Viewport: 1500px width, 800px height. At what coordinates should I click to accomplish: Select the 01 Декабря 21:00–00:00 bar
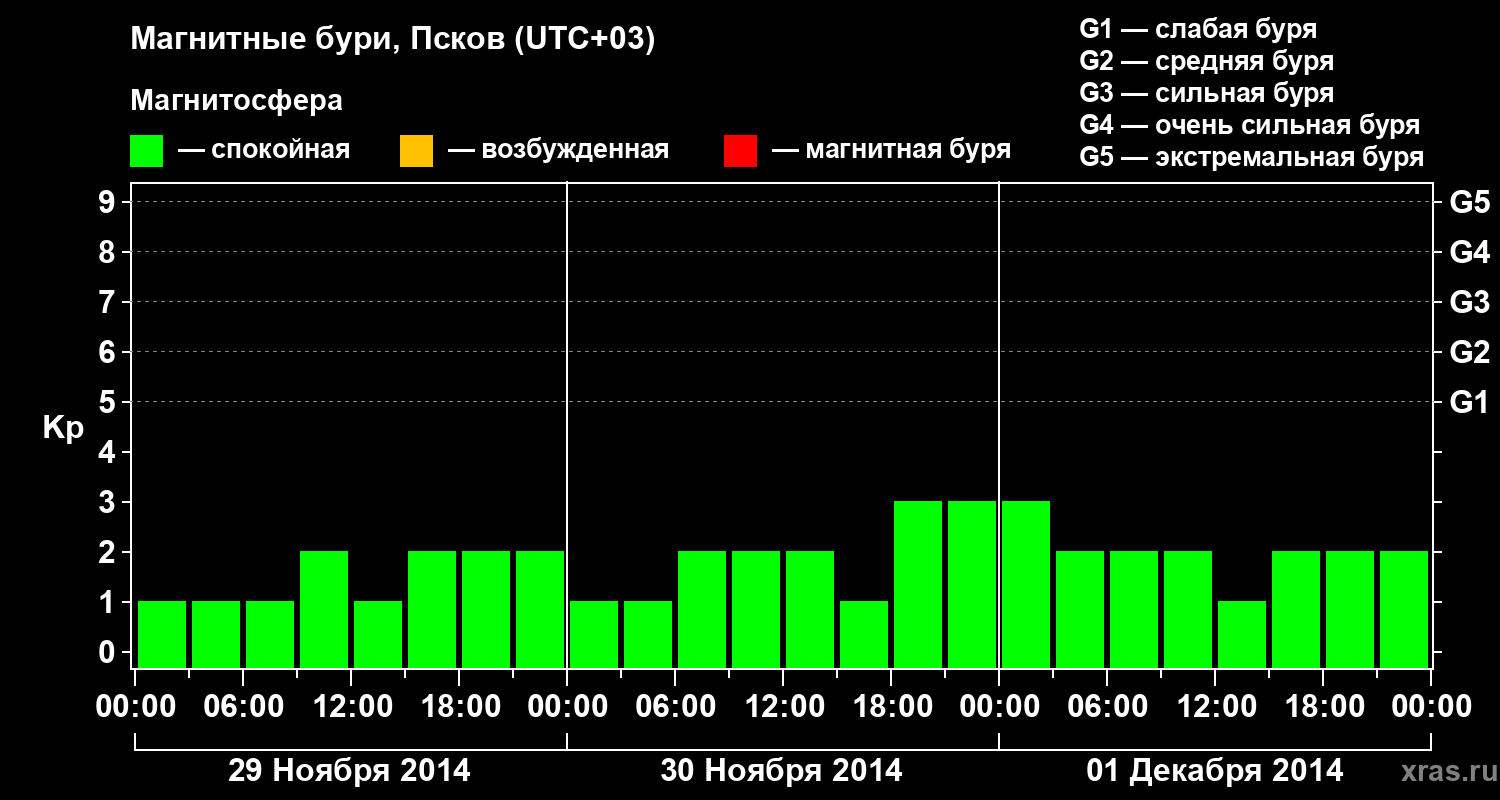(1404, 609)
